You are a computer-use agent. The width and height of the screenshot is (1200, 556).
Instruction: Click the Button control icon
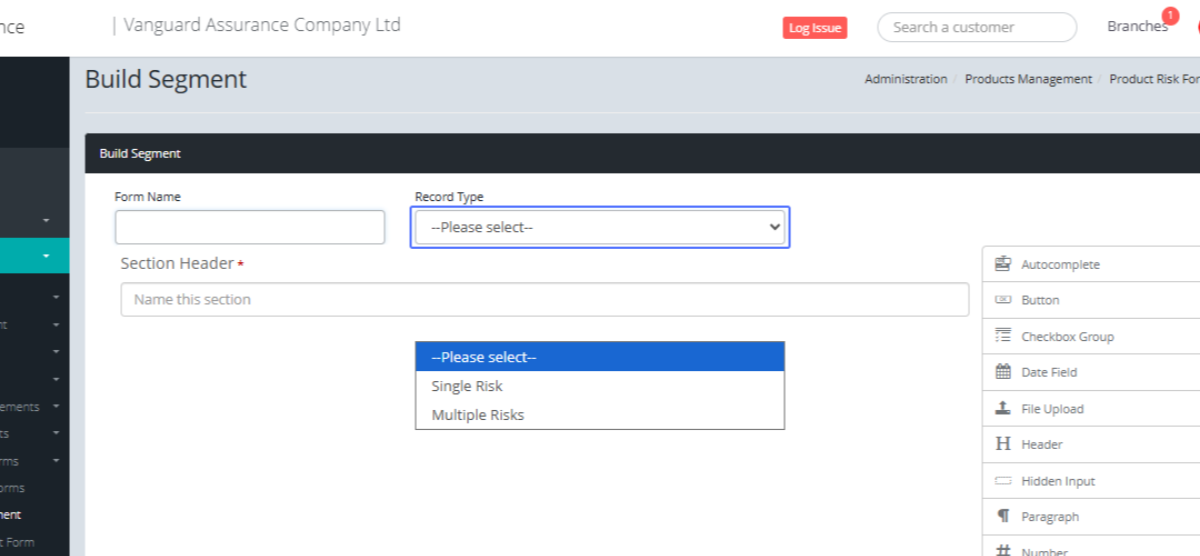coord(1003,300)
